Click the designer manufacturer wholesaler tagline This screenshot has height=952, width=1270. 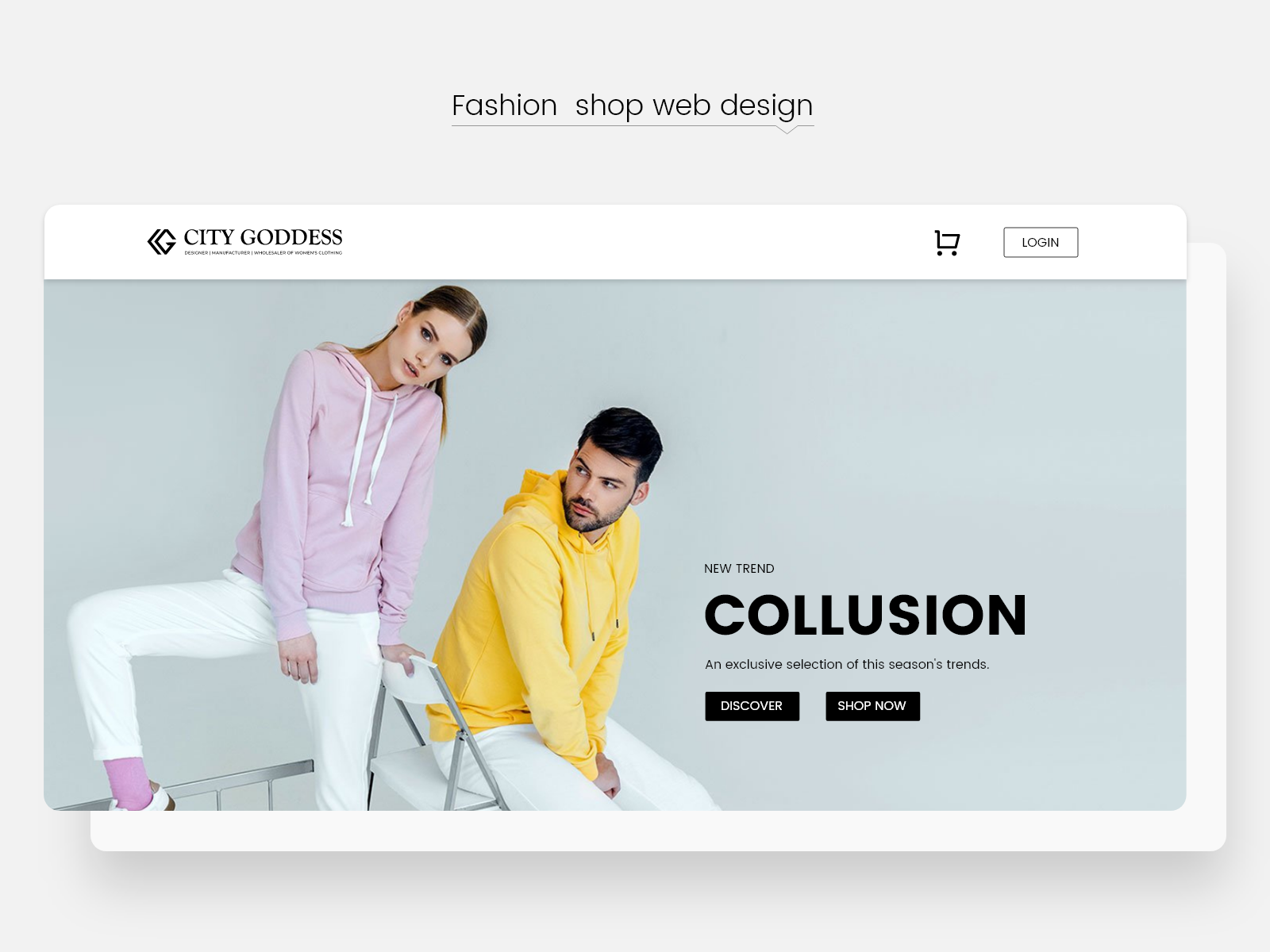tap(264, 253)
